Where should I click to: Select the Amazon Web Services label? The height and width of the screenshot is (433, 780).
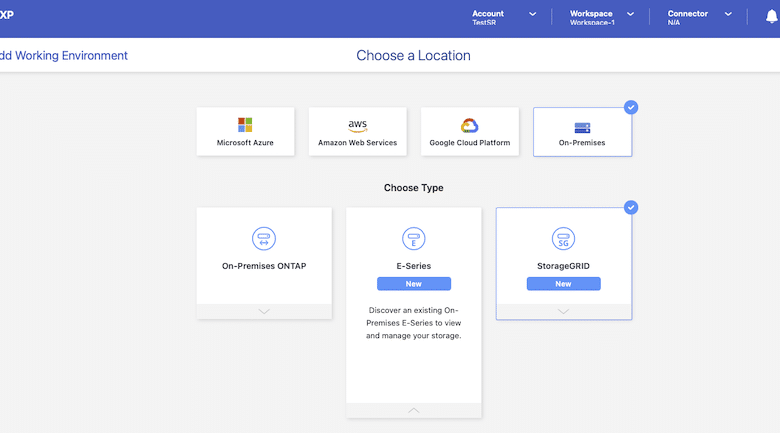coord(357,143)
